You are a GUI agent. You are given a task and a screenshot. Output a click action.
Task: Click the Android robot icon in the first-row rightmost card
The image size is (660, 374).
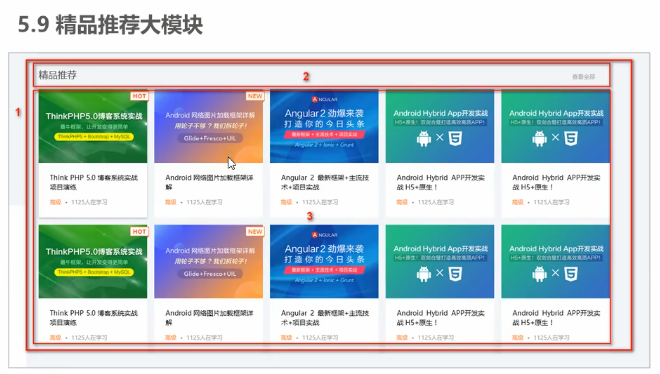click(x=539, y=138)
